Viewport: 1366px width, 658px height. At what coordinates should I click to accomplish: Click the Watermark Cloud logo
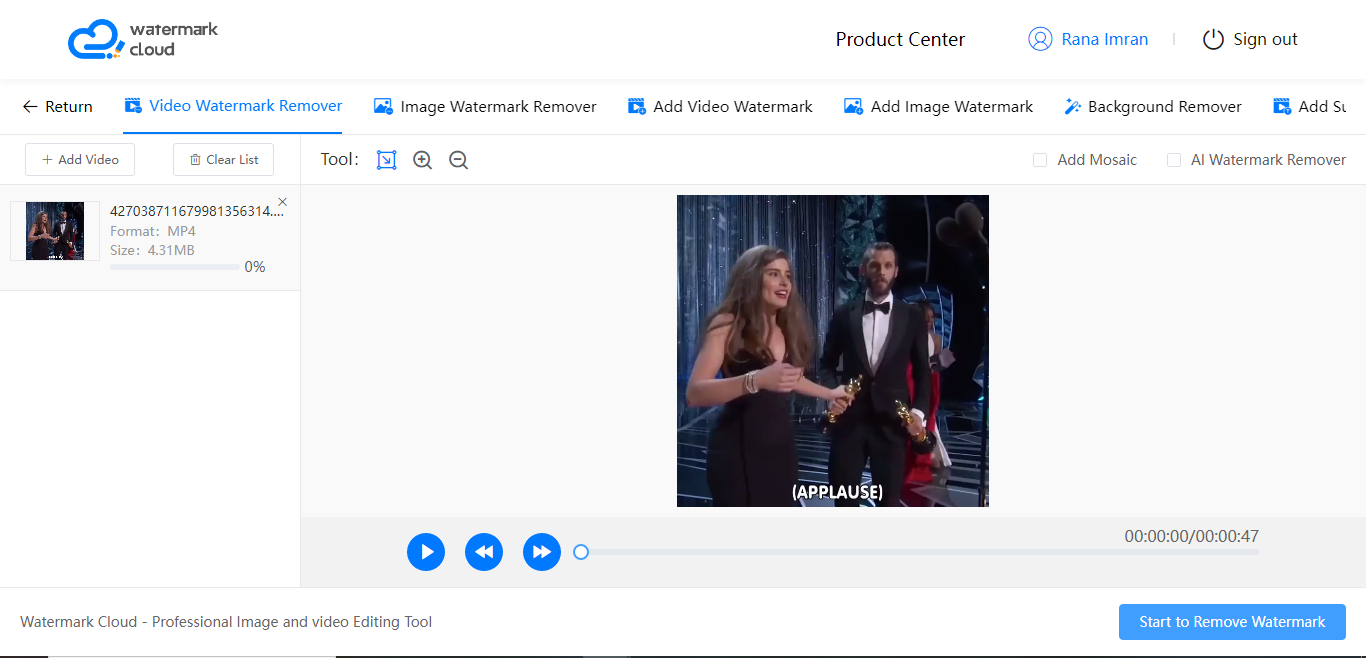[142, 39]
